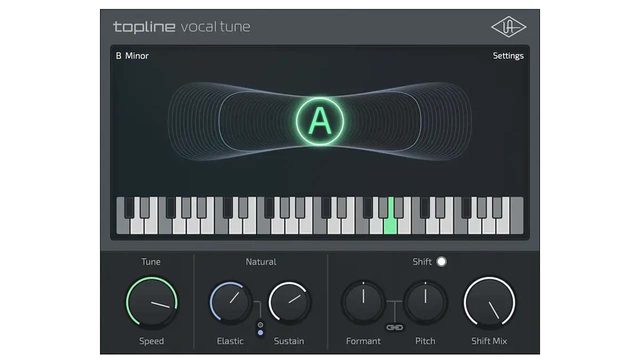Click the topline vocal tune title
640x360 pixels.
[182, 27]
